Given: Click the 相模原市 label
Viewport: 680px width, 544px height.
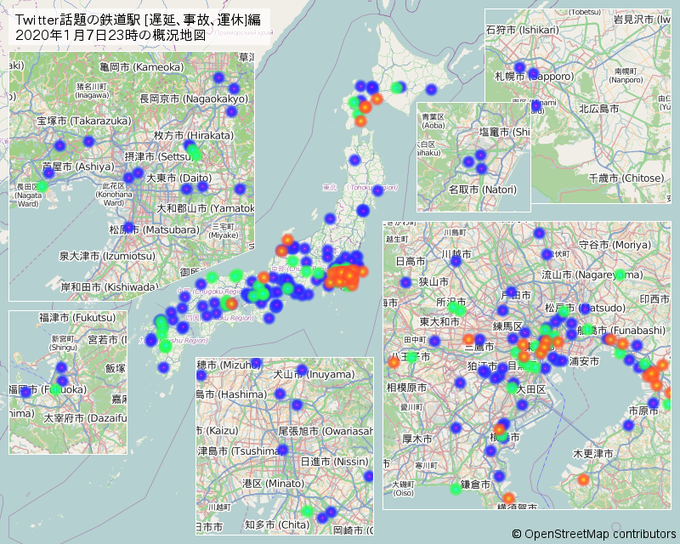Looking at the screenshot, I should pyautogui.click(x=406, y=387).
